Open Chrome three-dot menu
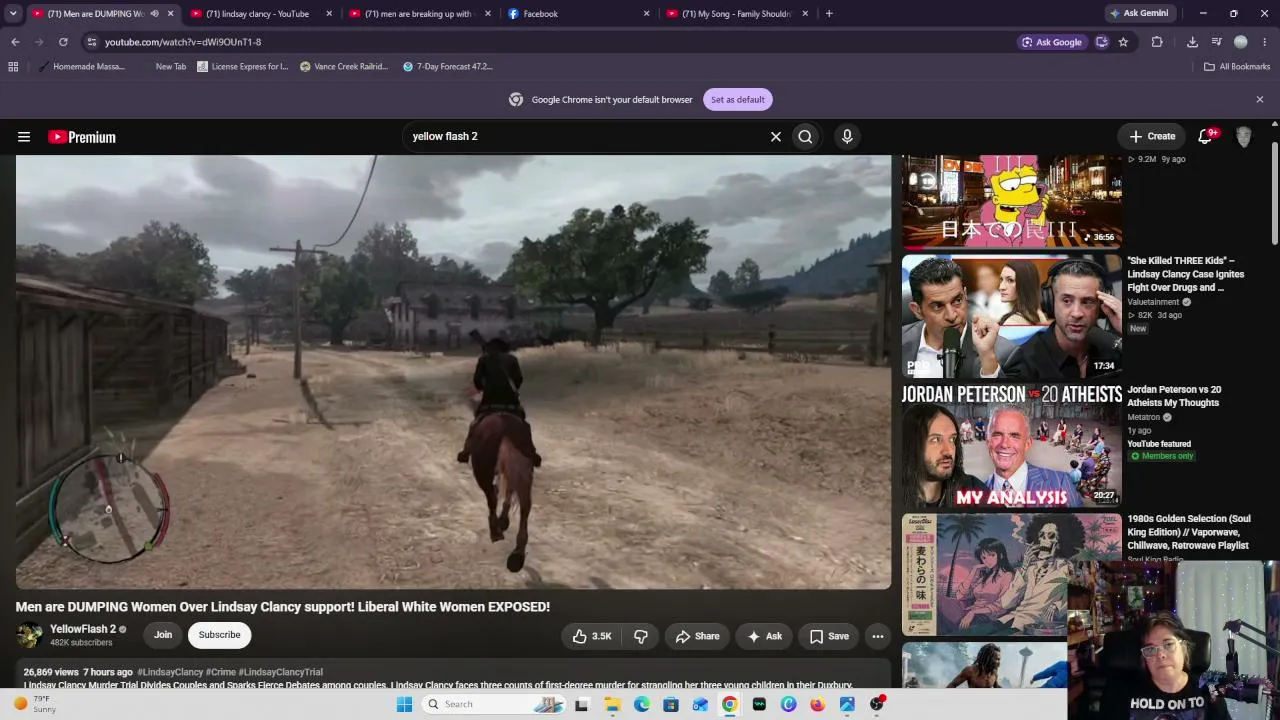Image resolution: width=1280 pixels, height=720 pixels. 1265,42
